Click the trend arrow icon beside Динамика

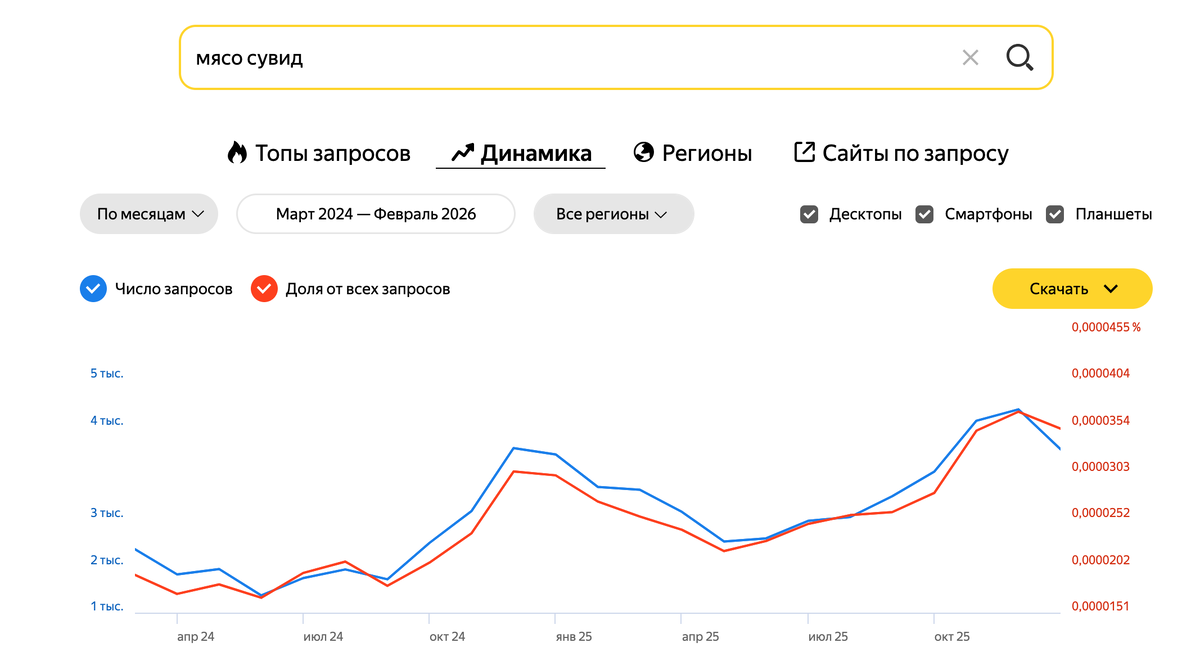(x=462, y=153)
